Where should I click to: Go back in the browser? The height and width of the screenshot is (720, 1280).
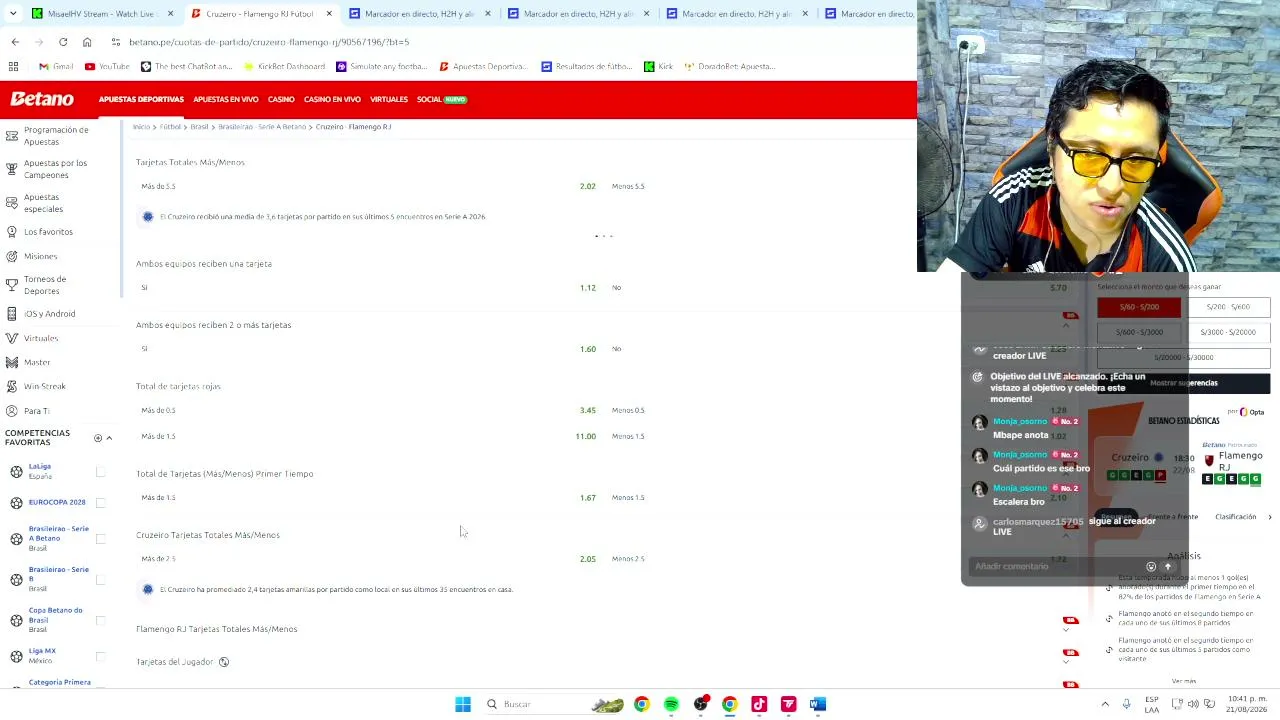pyautogui.click(x=15, y=42)
